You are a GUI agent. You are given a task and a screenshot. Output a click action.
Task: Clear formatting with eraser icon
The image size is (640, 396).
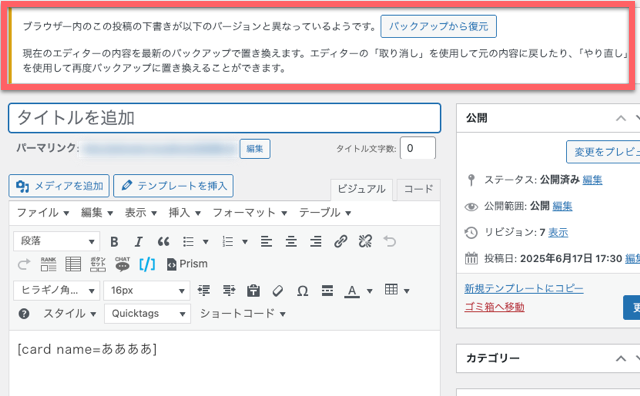coord(278,291)
